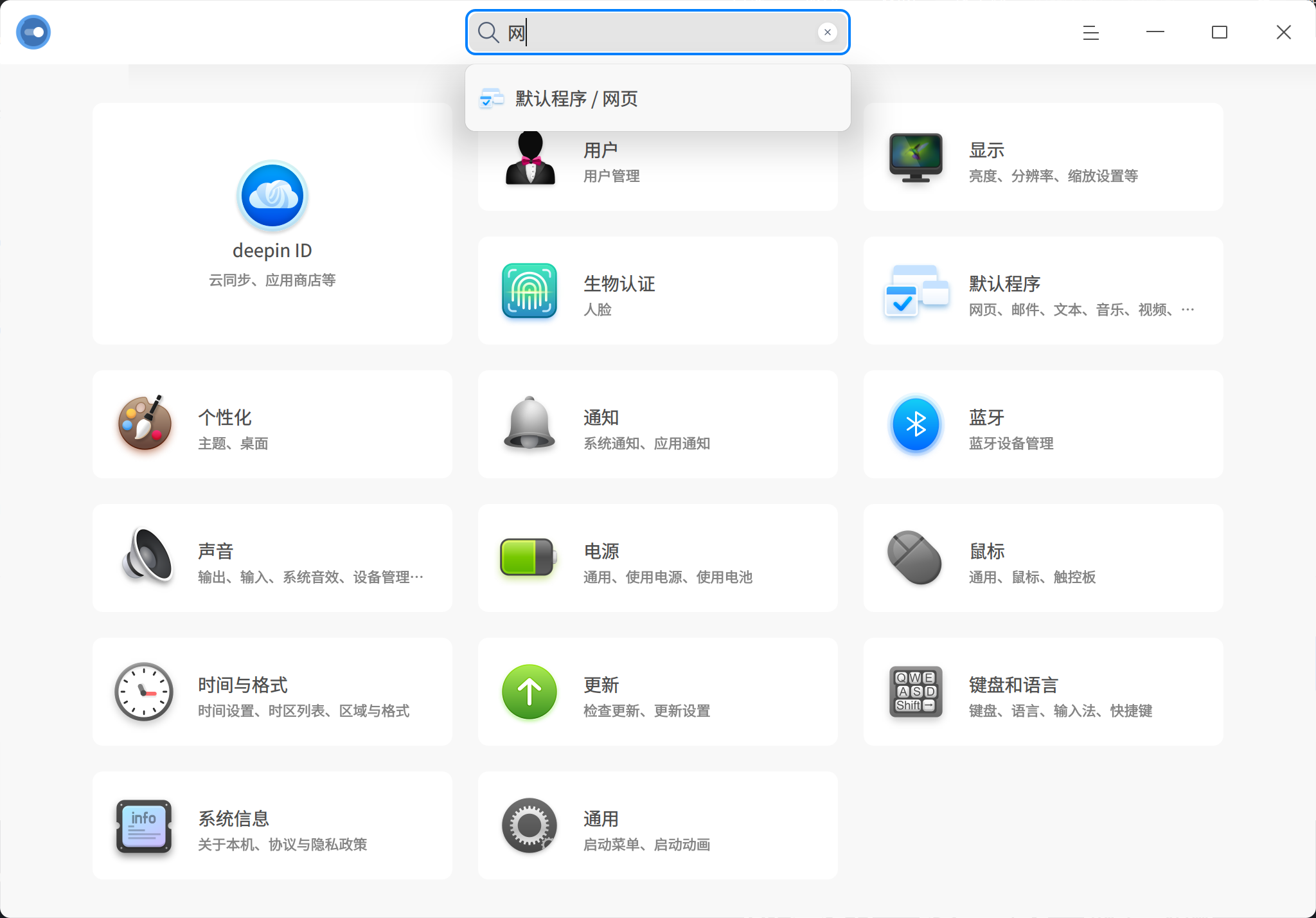Click 通用、使用电源、使用电池 text
Screen dimensions: 1316x918
pyautogui.click(x=668, y=577)
